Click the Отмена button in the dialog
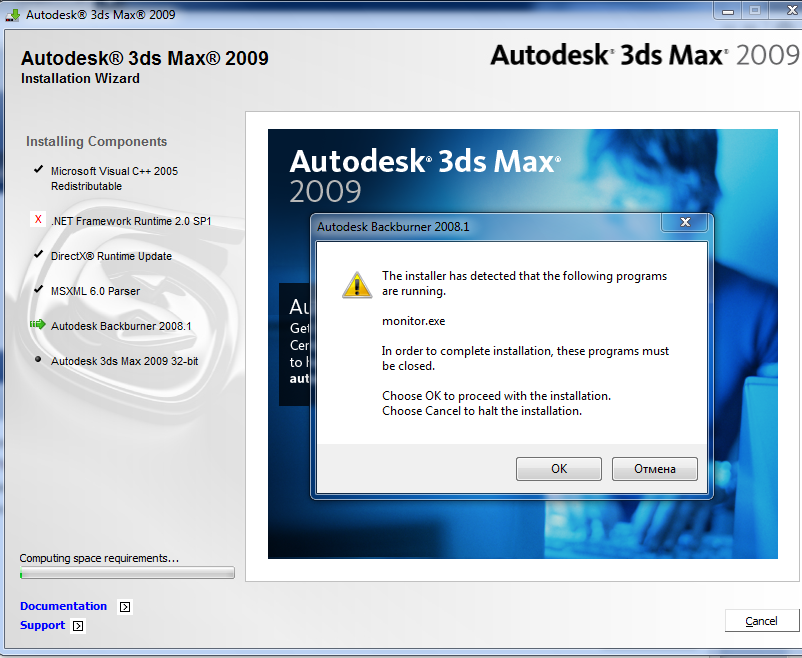The width and height of the screenshot is (802, 658). [655, 469]
